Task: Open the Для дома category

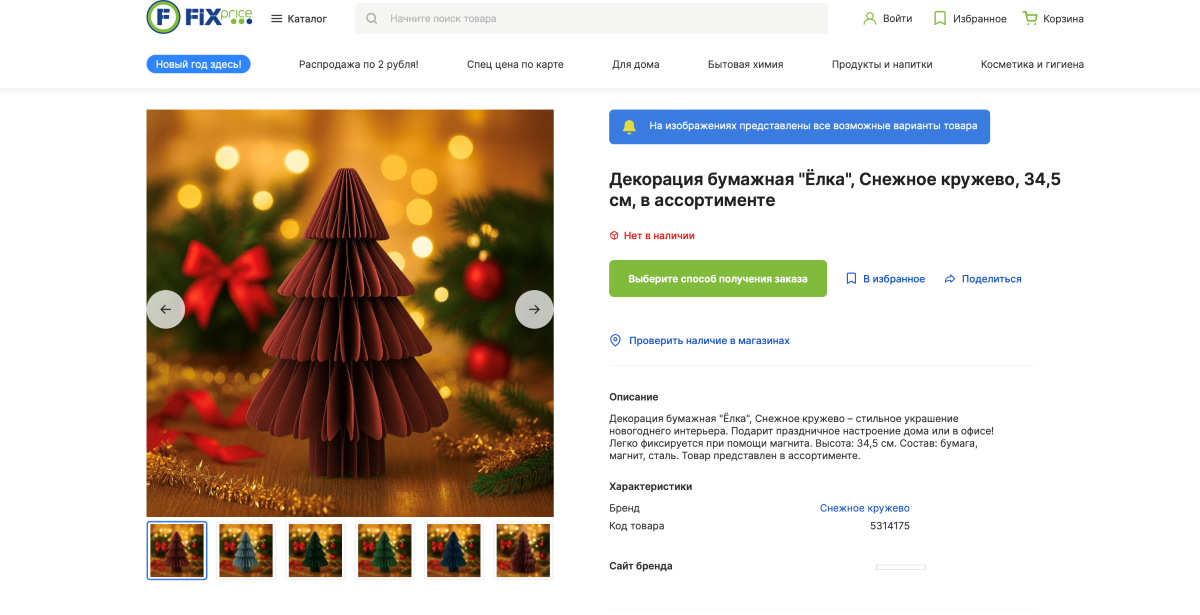Action: click(x=635, y=64)
